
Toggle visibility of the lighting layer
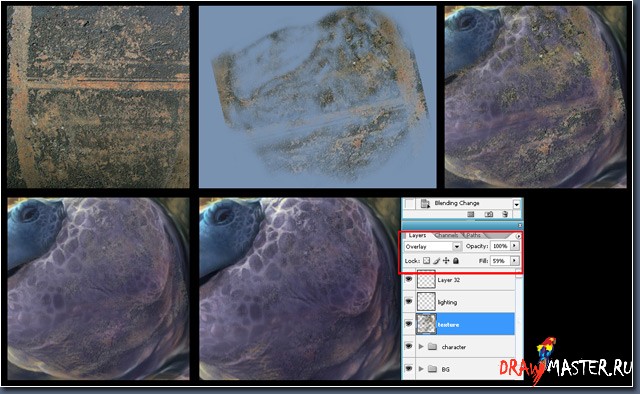click(409, 301)
